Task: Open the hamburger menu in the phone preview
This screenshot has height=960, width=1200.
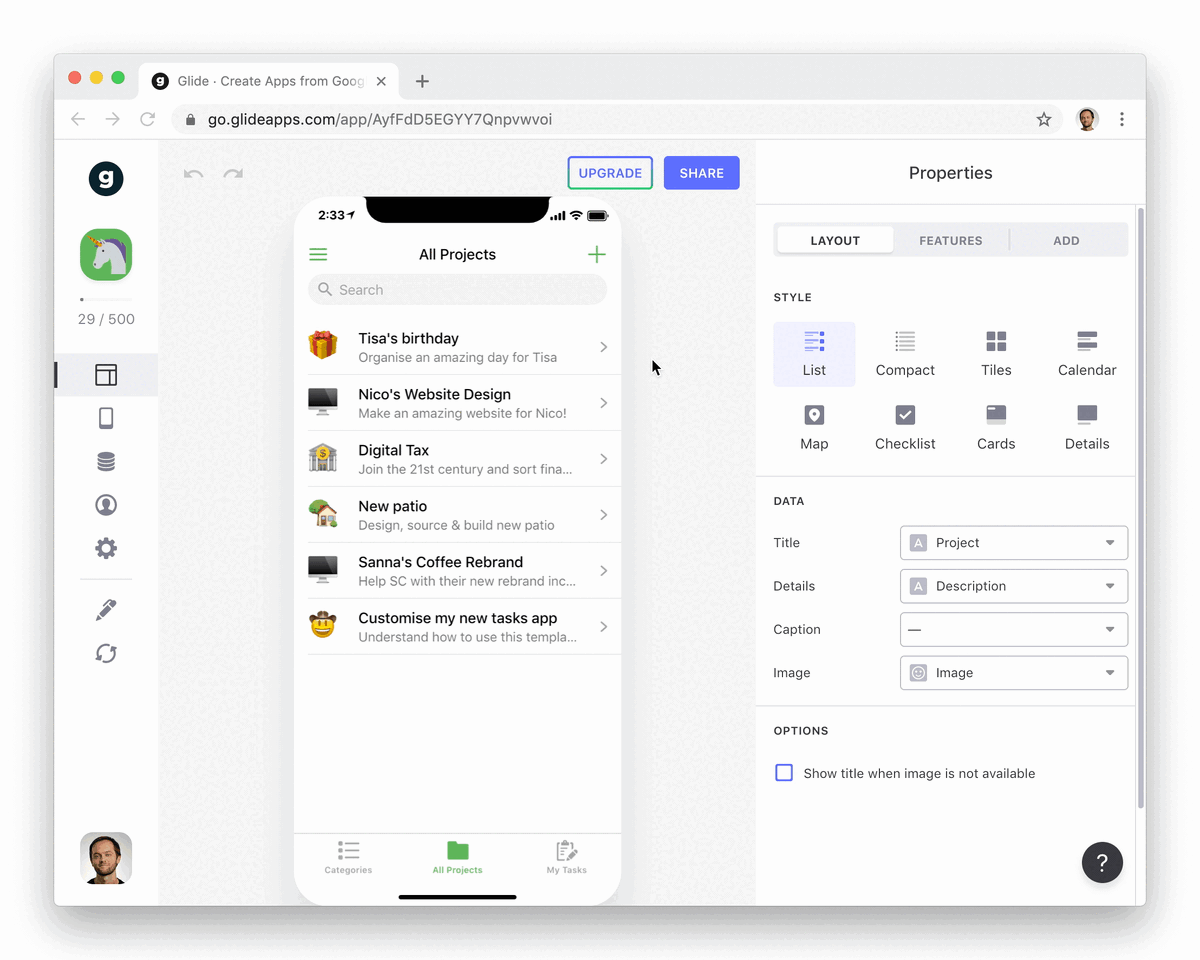Action: click(318, 254)
